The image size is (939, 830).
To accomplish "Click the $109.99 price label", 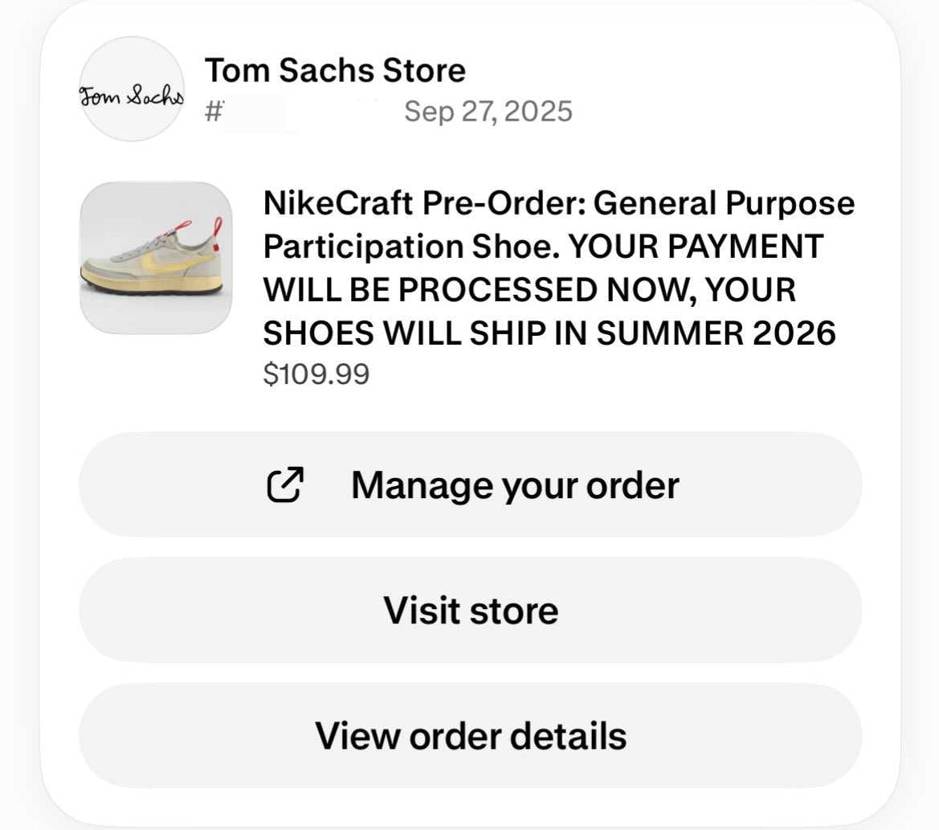I will tap(316, 374).
